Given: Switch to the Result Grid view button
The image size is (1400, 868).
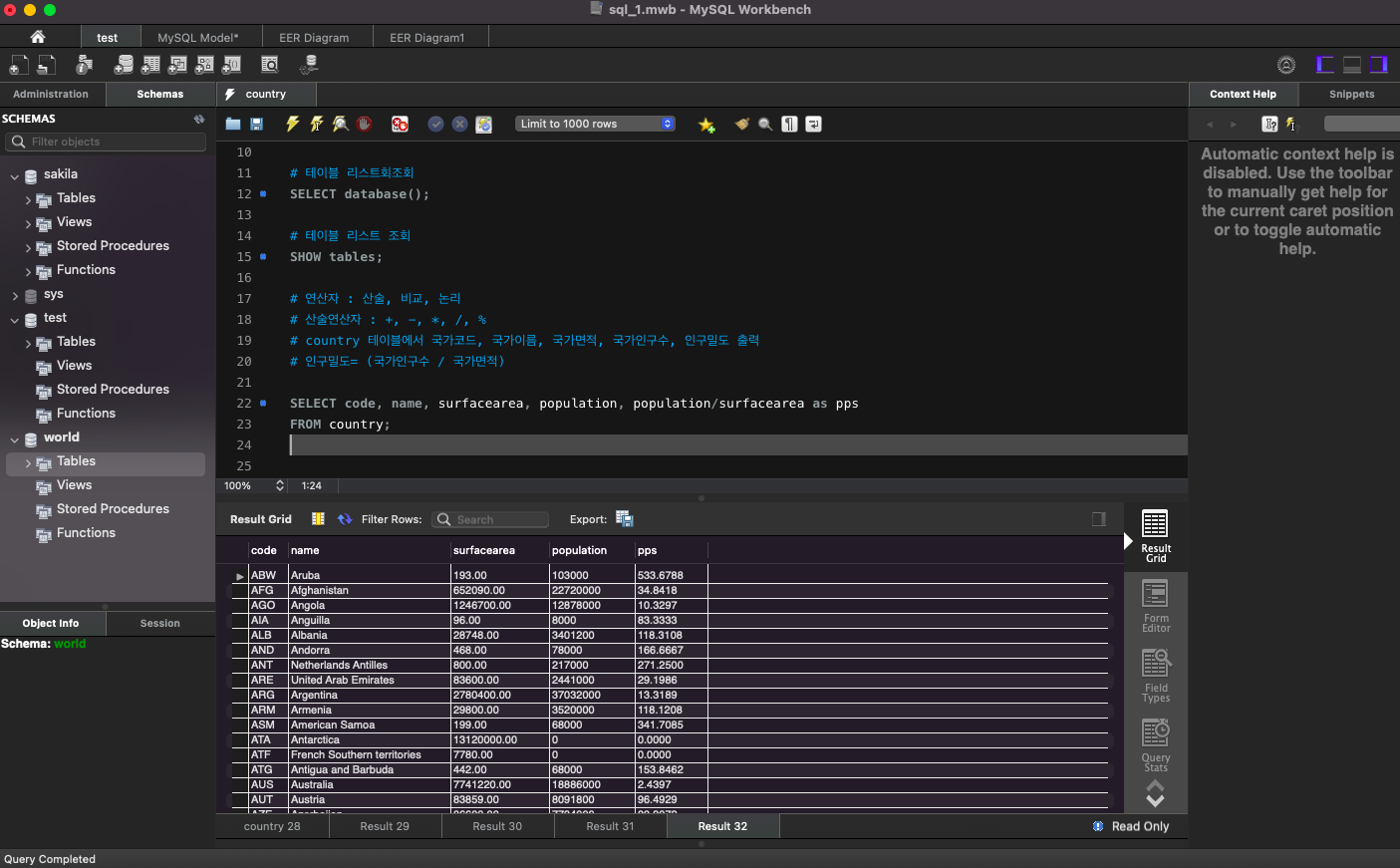Looking at the screenshot, I should pyautogui.click(x=1156, y=536).
